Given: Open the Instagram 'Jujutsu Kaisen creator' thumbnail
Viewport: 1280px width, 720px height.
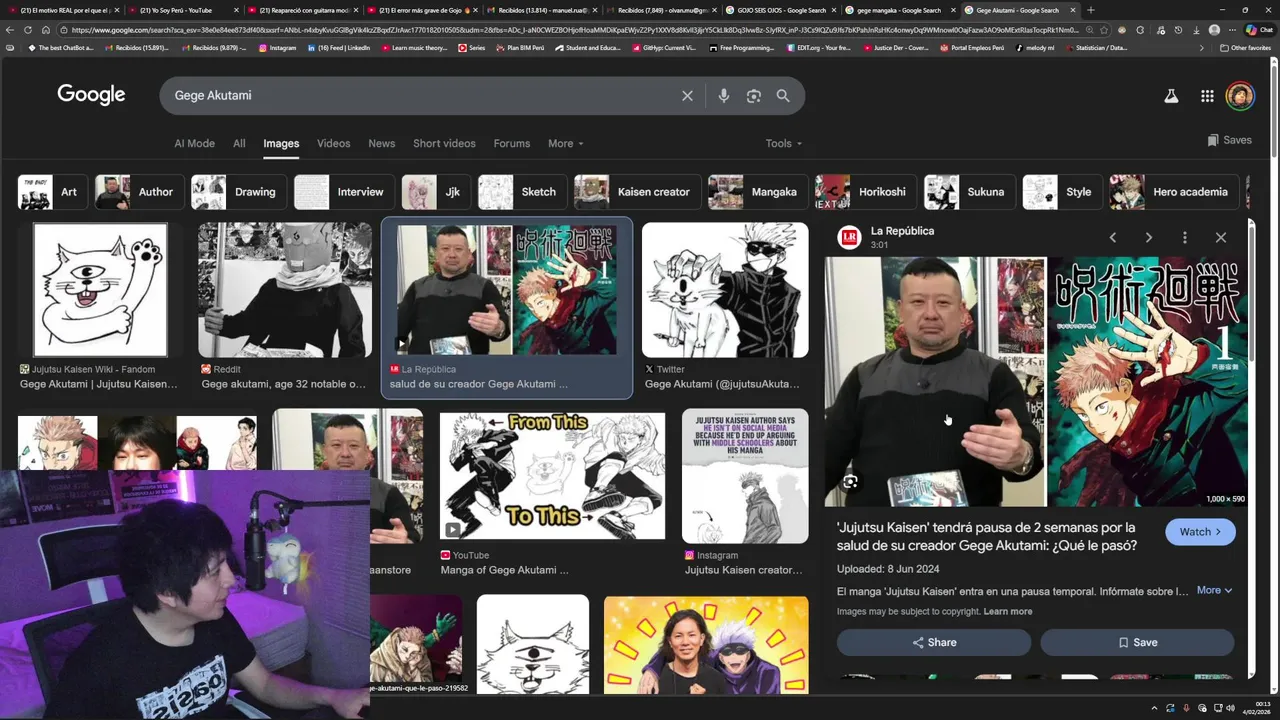Looking at the screenshot, I should point(745,476).
